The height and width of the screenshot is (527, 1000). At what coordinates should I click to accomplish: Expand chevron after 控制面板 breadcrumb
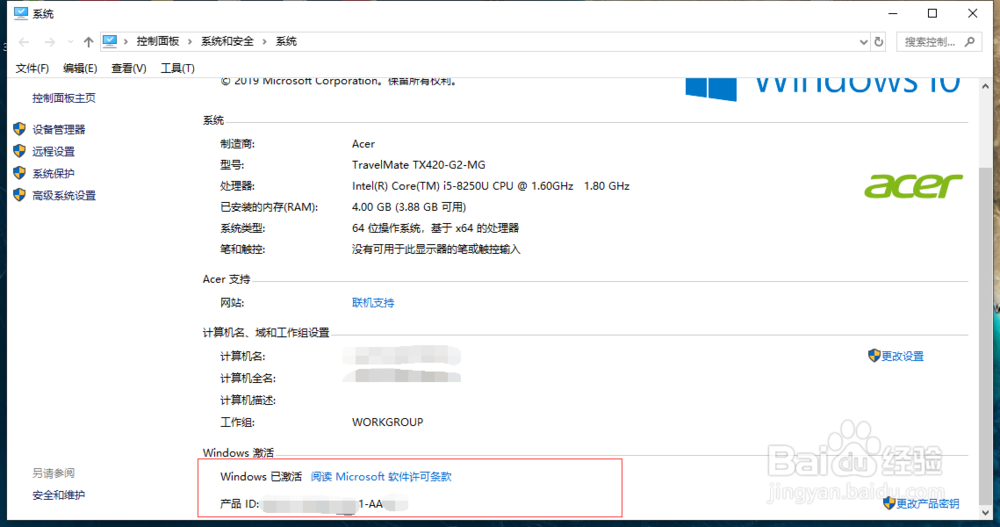(189, 41)
